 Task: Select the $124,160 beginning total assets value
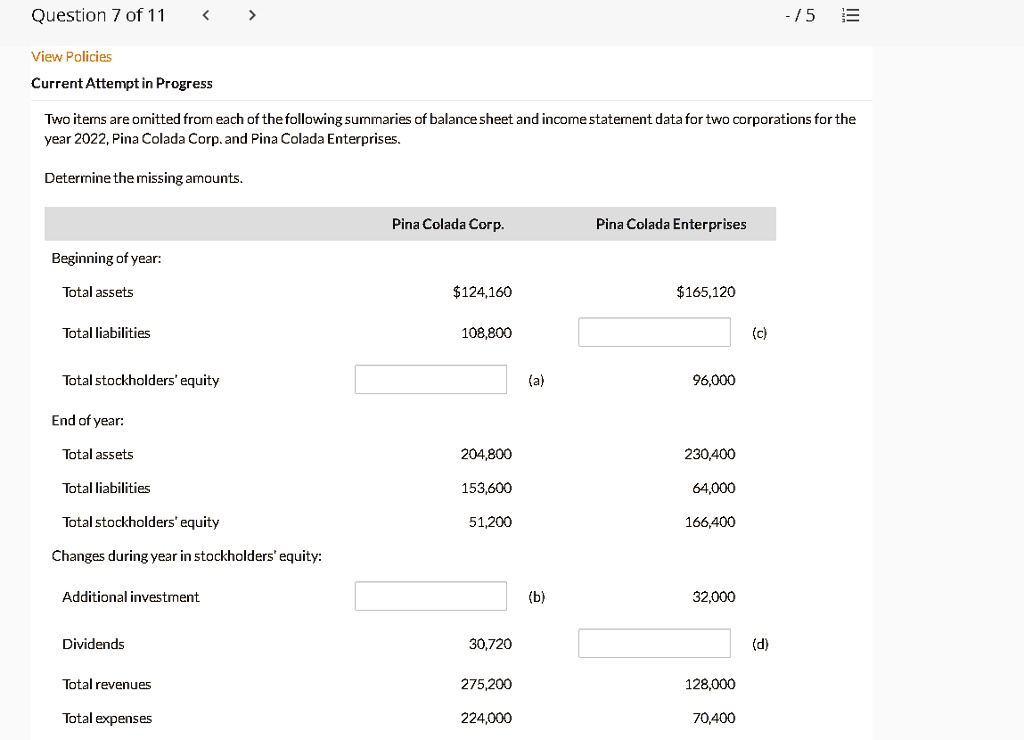pyautogui.click(x=482, y=292)
